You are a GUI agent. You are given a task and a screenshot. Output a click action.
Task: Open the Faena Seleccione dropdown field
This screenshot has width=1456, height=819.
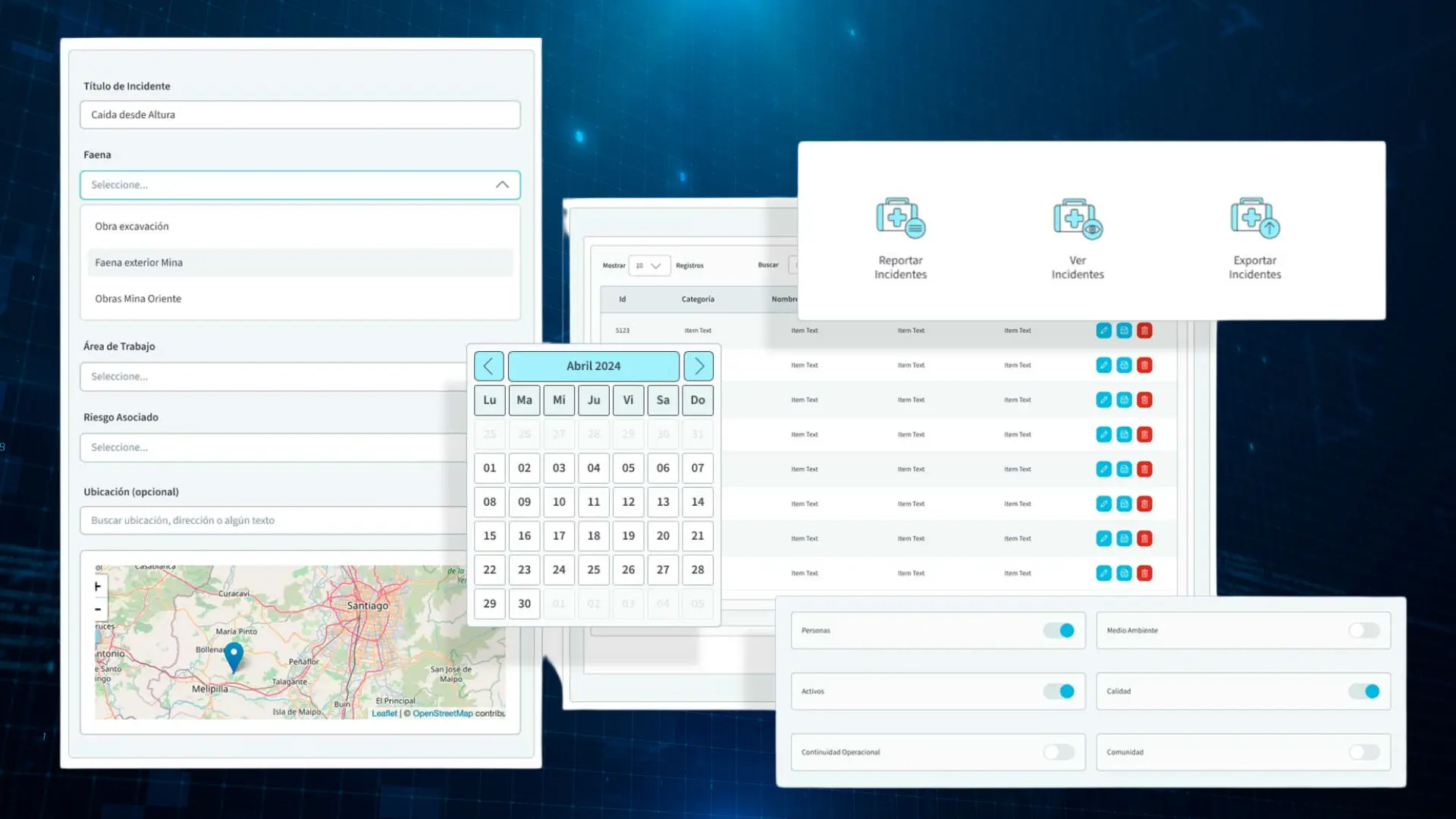(300, 185)
